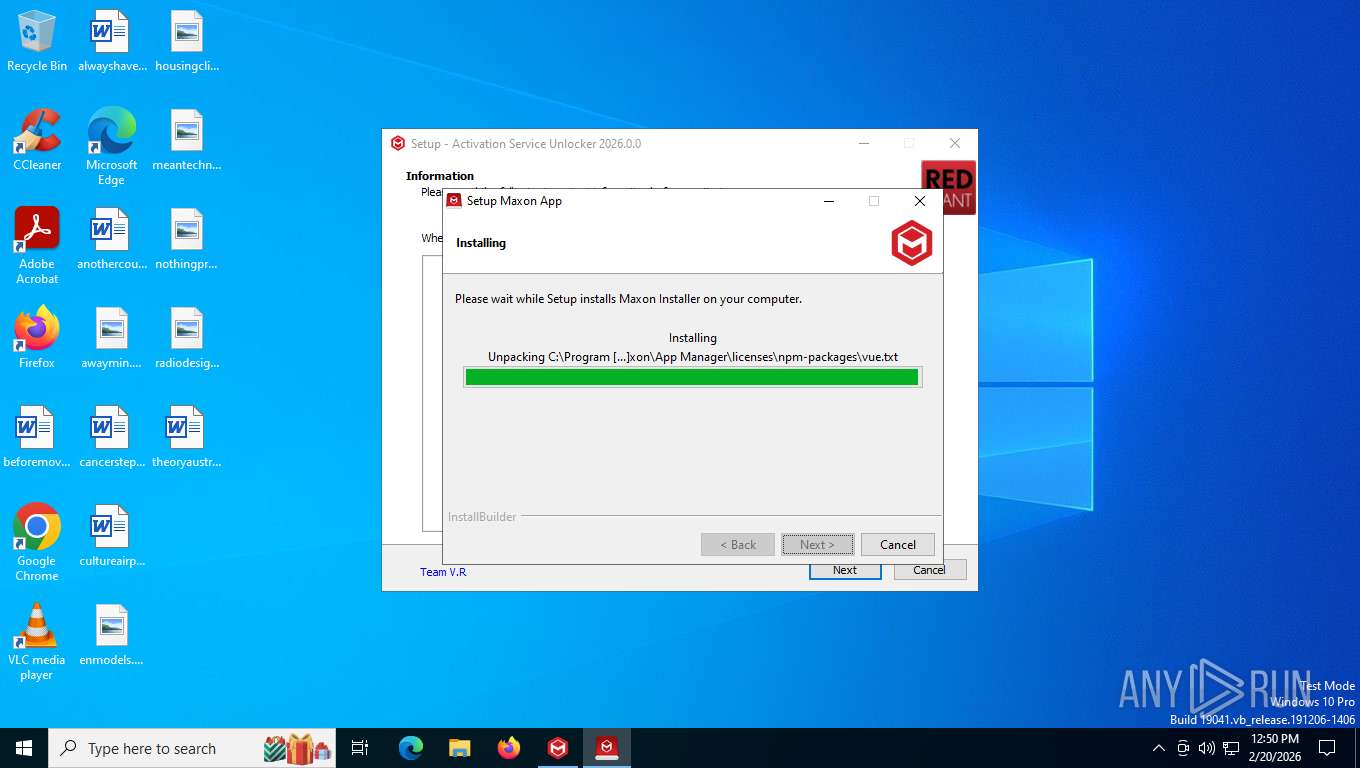Click the Cancel button in Setup Maxon App
The height and width of the screenshot is (768, 1360).
(897, 545)
